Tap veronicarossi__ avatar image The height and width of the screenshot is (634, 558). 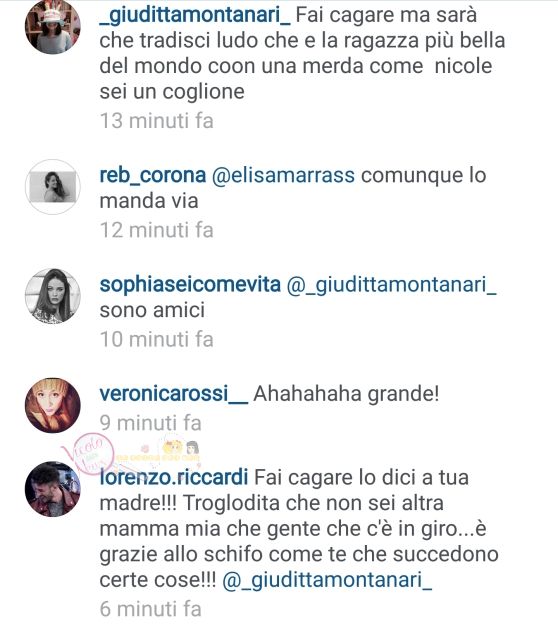[x=53, y=405]
